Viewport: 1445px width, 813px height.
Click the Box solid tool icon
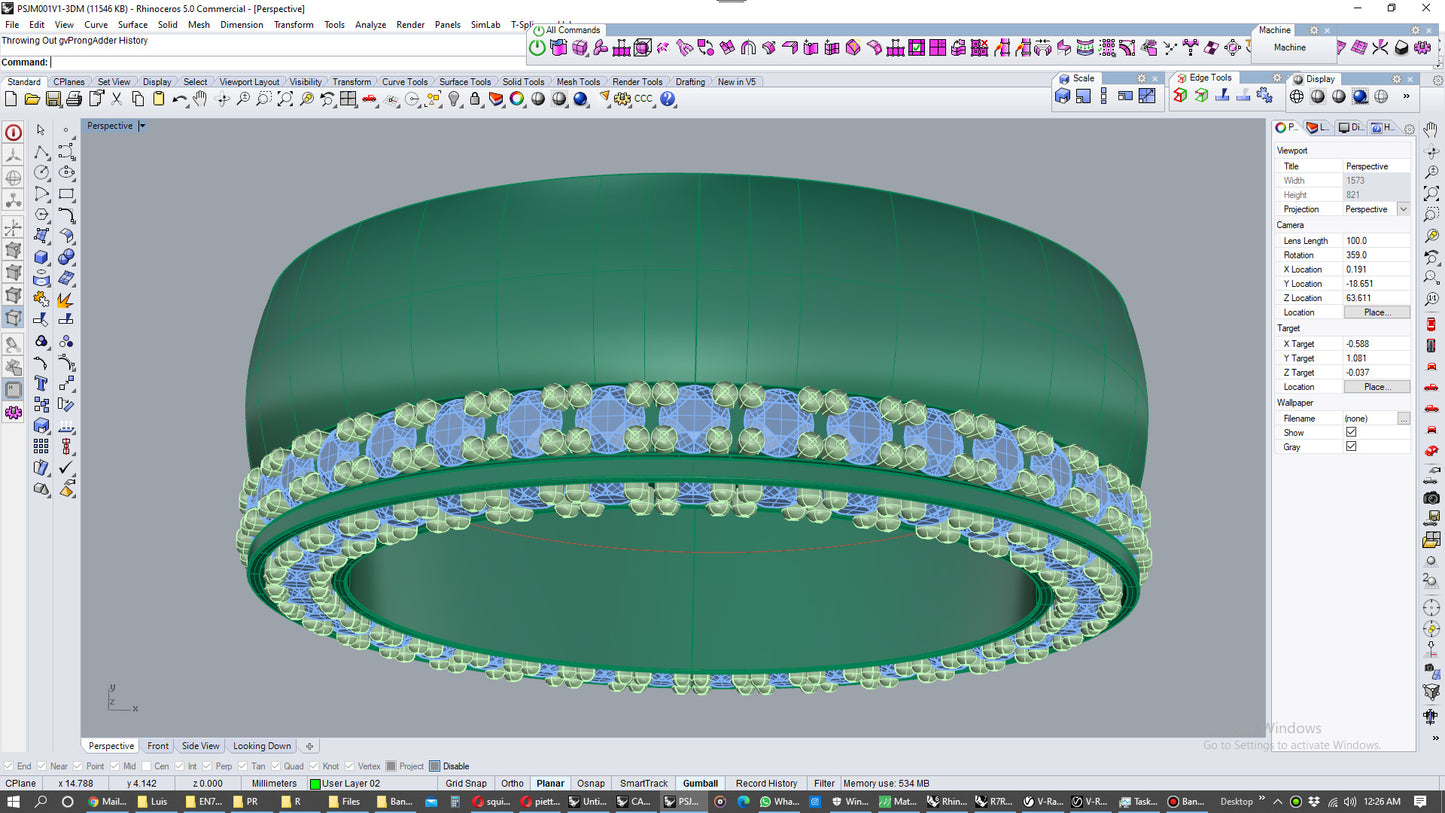click(x=41, y=257)
